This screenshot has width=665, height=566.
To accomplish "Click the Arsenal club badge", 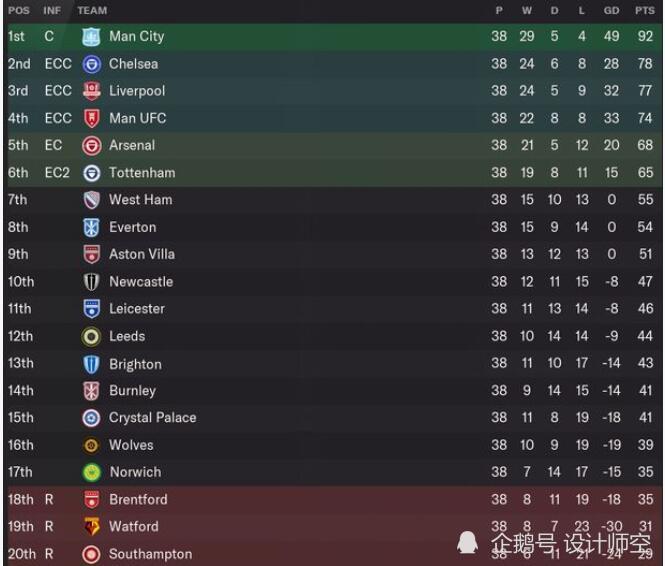I will click(x=91, y=146).
